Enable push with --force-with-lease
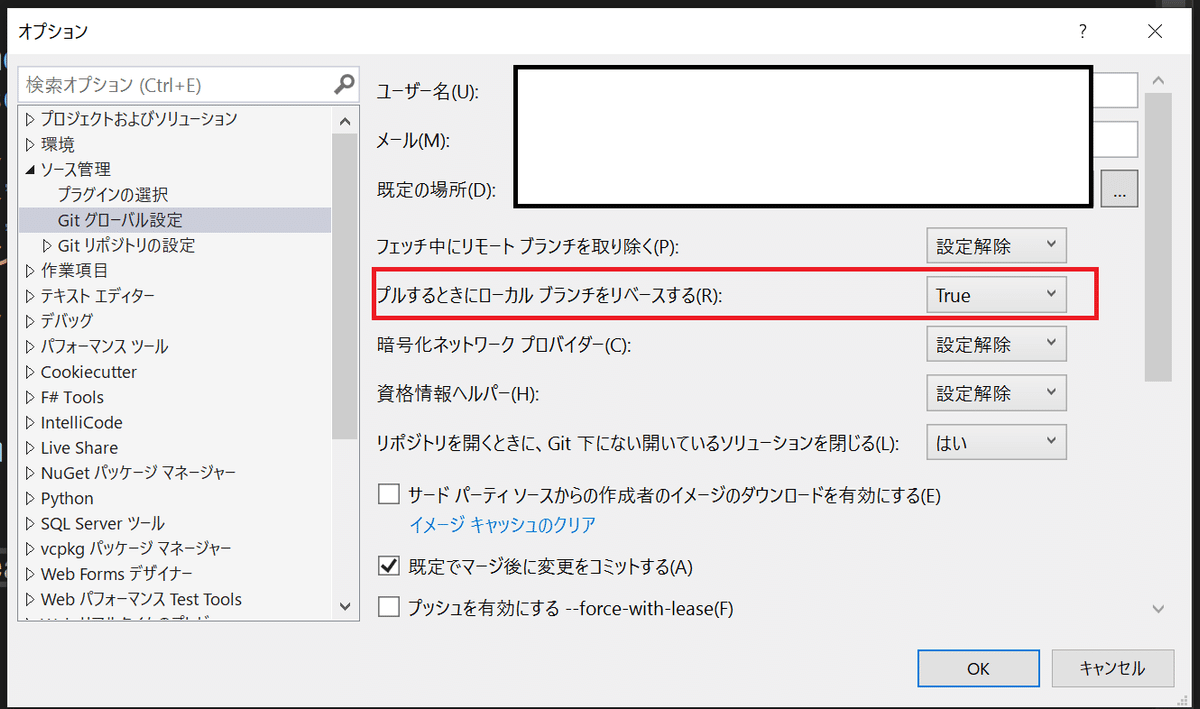This screenshot has width=1200, height=709. (389, 607)
